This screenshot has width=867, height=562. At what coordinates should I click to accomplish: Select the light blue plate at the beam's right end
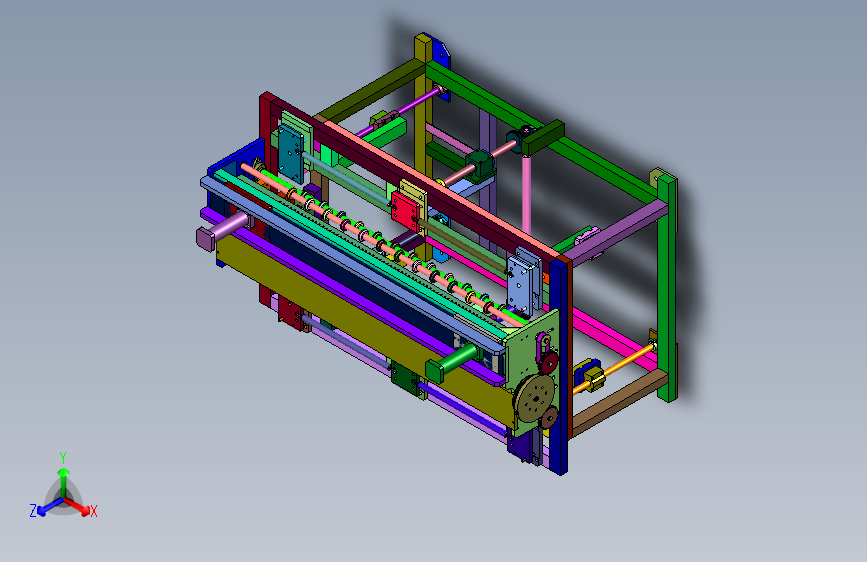(x=520, y=285)
